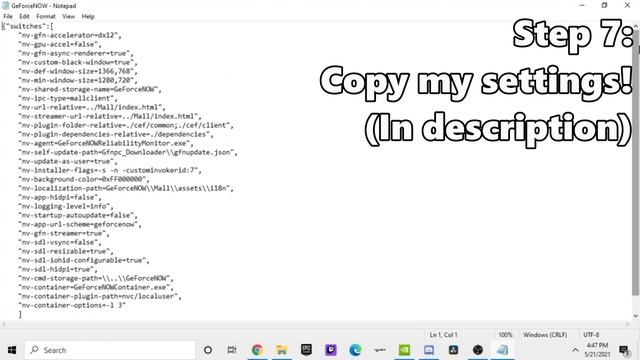The width and height of the screenshot is (640, 360).
Task: Click the "switches":[ opening line
Action: point(27,26)
